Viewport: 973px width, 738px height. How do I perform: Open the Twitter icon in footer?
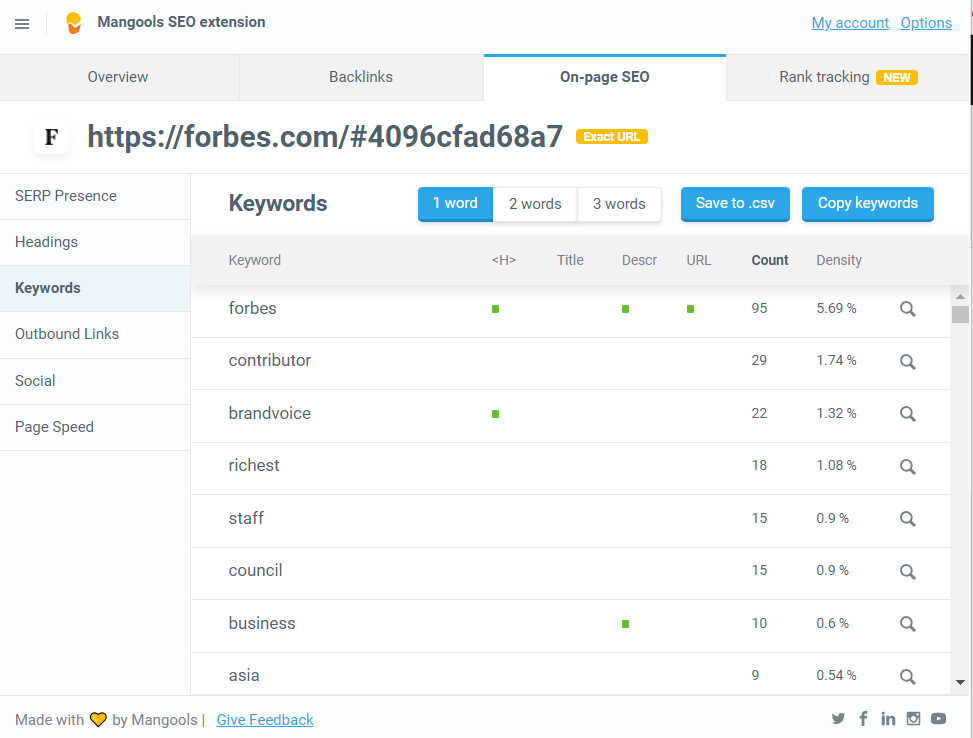click(x=838, y=719)
